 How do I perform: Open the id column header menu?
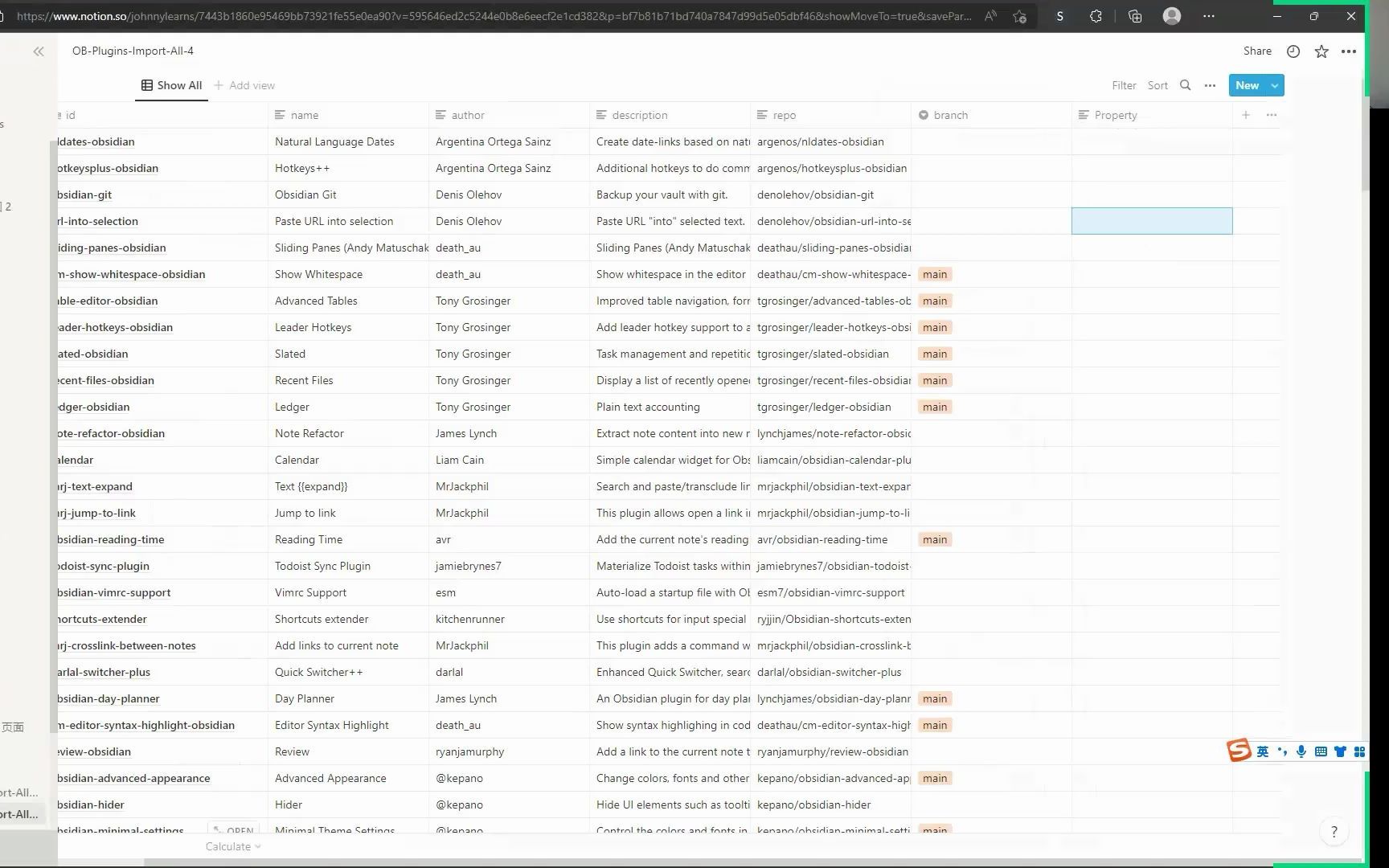pyautogui.click(x=162, y=115)
